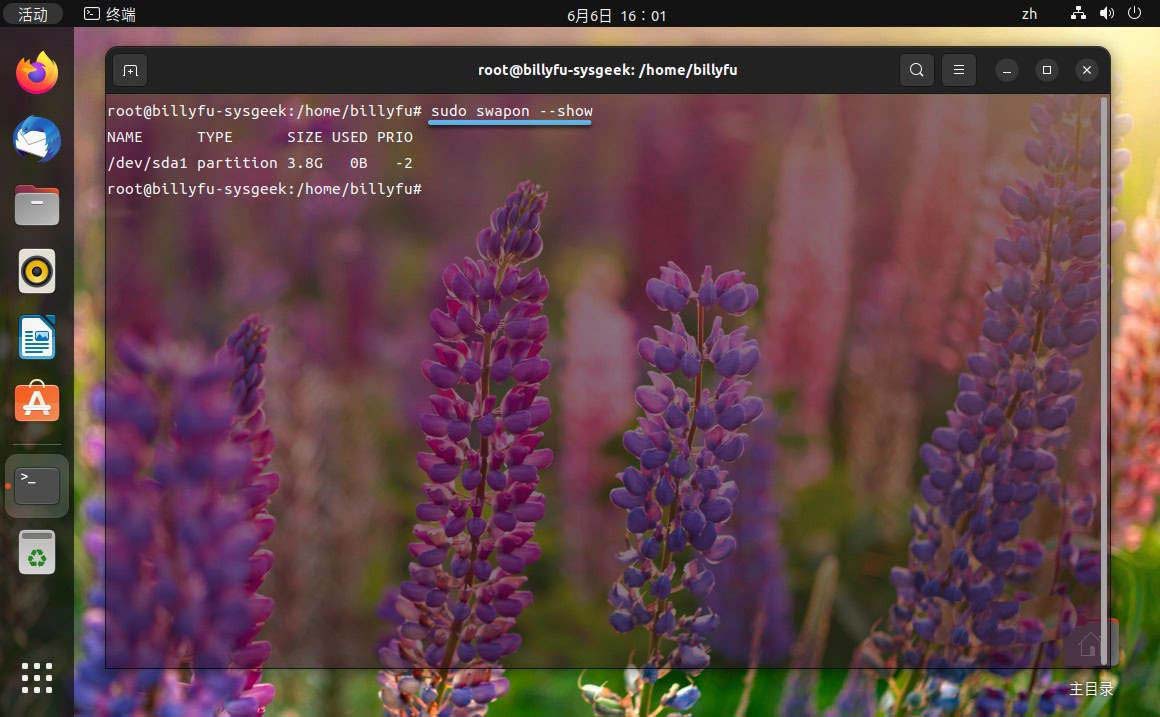Screen dimensions: 1160x717
Task: Open the 终端 app menu
Action: [110, 14]
